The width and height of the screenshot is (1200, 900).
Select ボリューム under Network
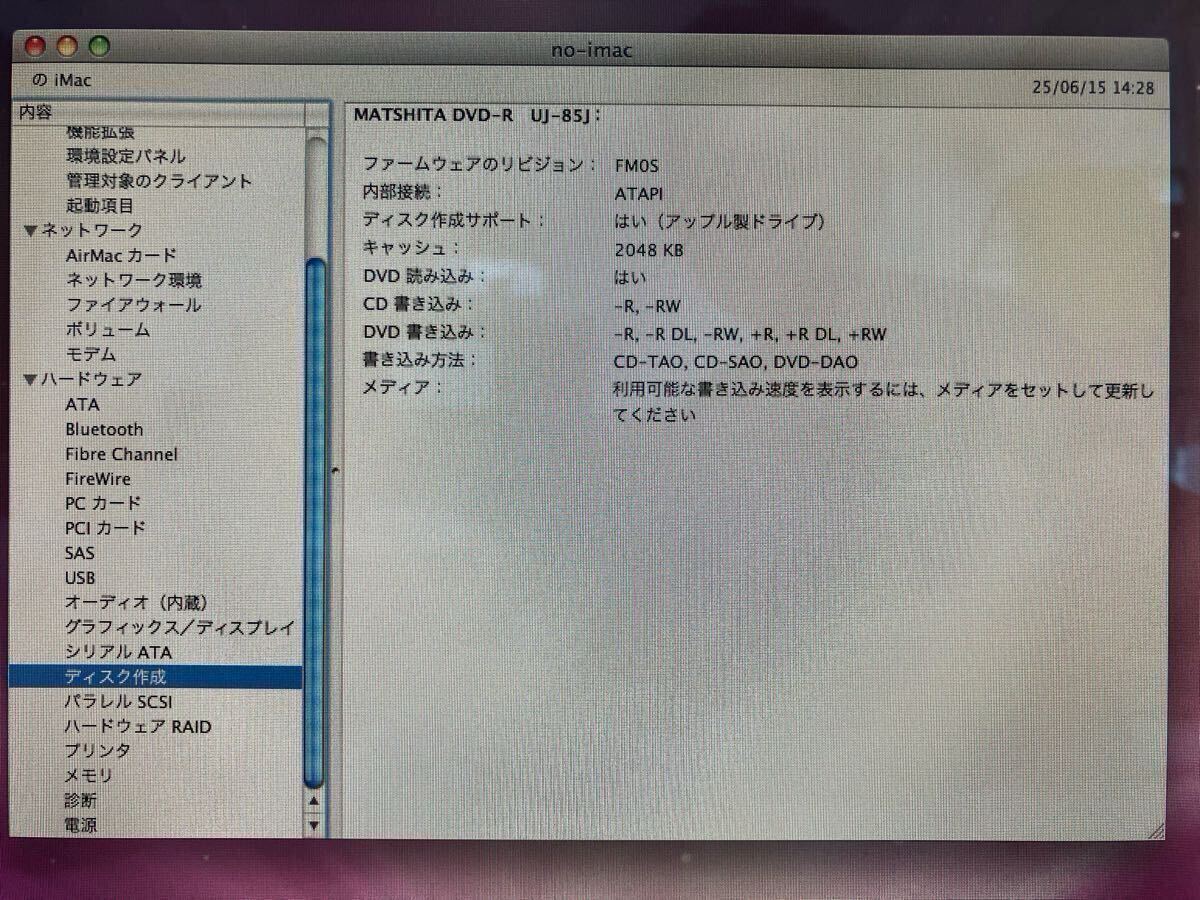(x=108, y=330)
